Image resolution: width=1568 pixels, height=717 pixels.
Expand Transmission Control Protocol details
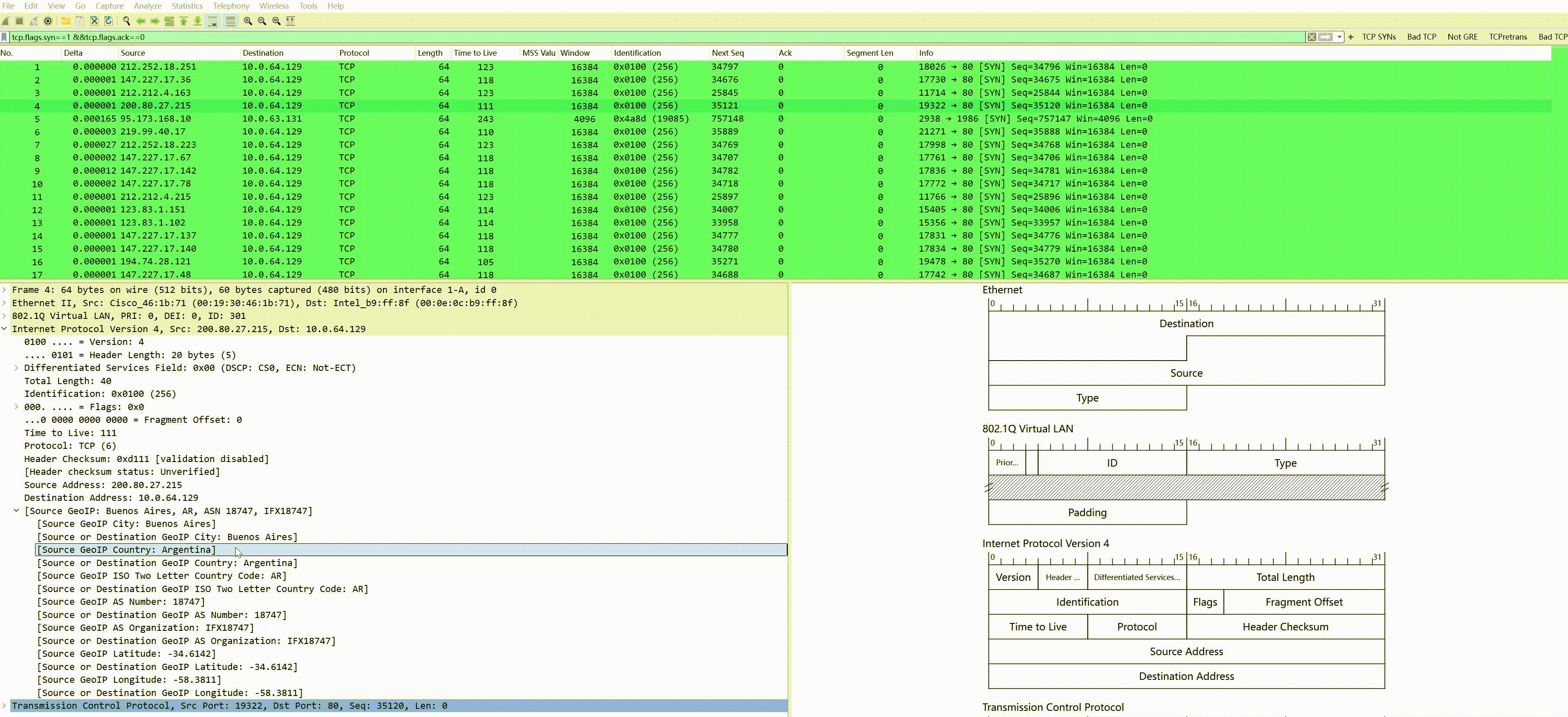[x=4, y=706]
